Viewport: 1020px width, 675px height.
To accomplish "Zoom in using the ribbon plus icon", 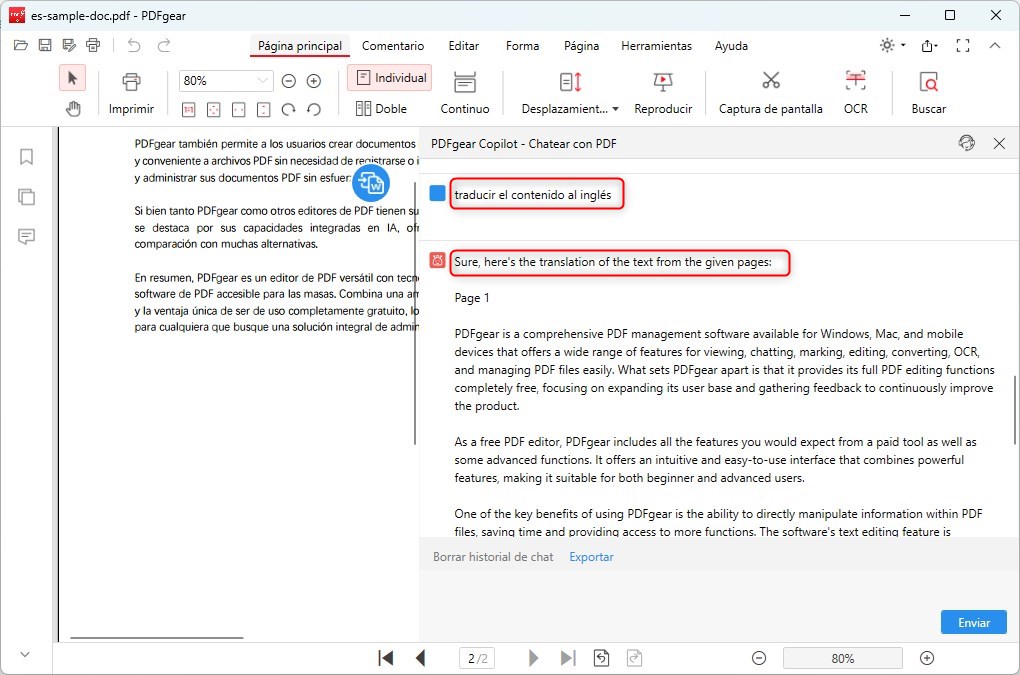I will 314,81.
